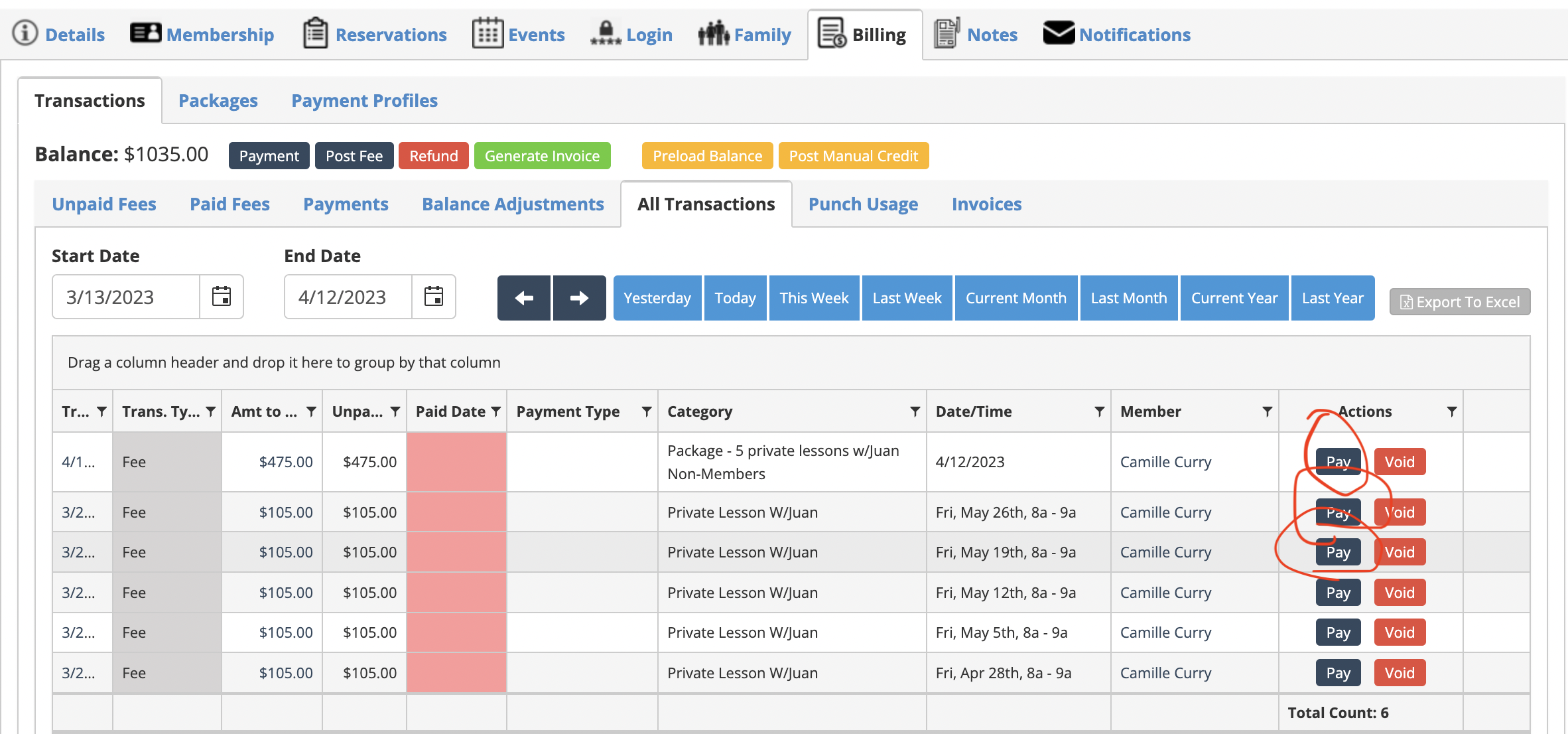Image resolution: width=1568 pixels, height=734 pixels.
Task: Select the Payments tab
Action: pyautogui.click(x=346, y=204)
